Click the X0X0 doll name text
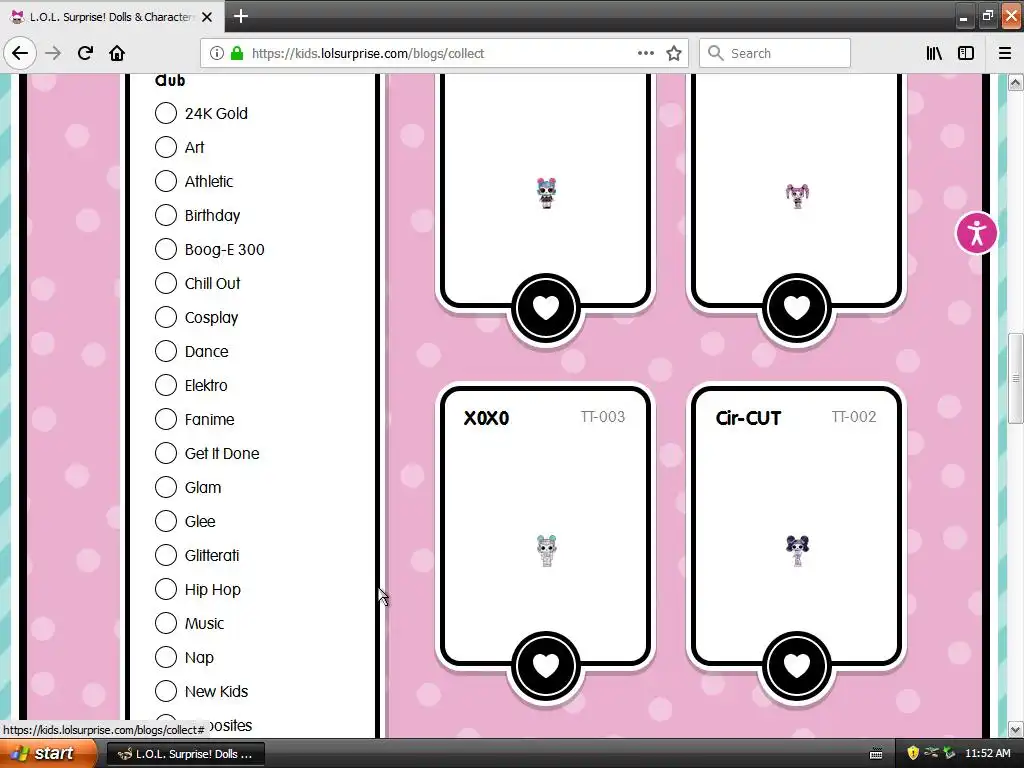 tap(486, 418)
